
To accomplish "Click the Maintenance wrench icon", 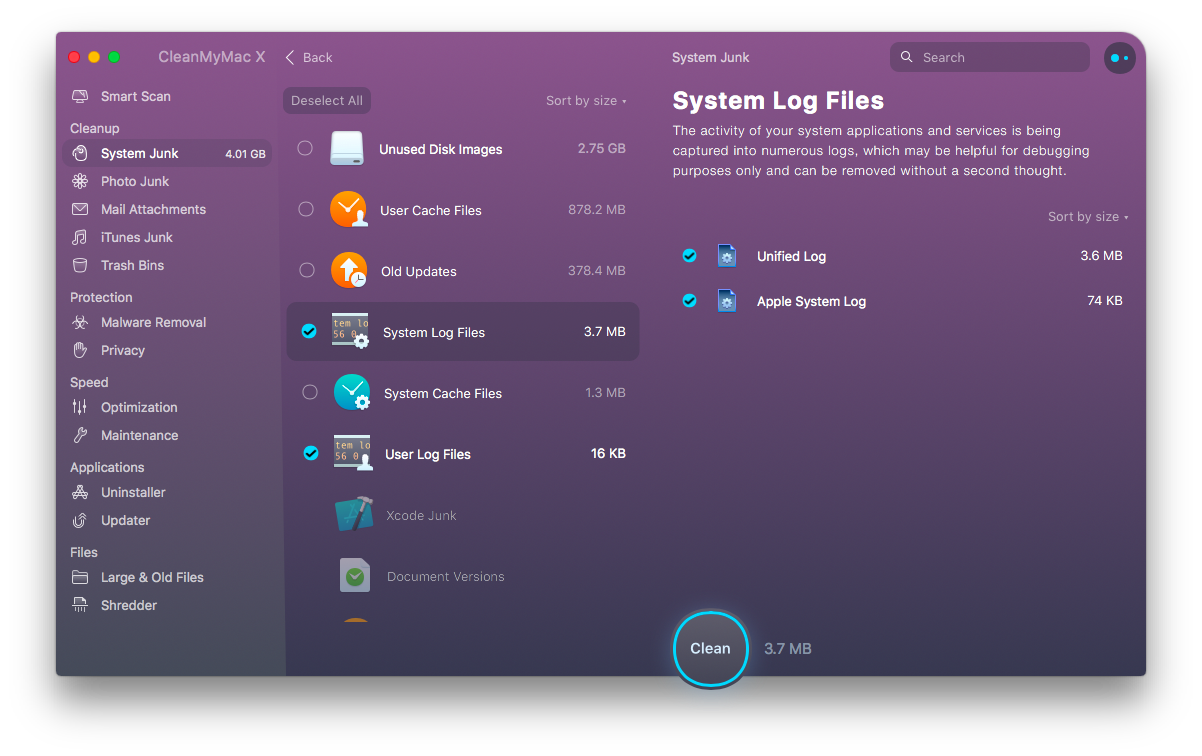I will (x=80, y=436).
